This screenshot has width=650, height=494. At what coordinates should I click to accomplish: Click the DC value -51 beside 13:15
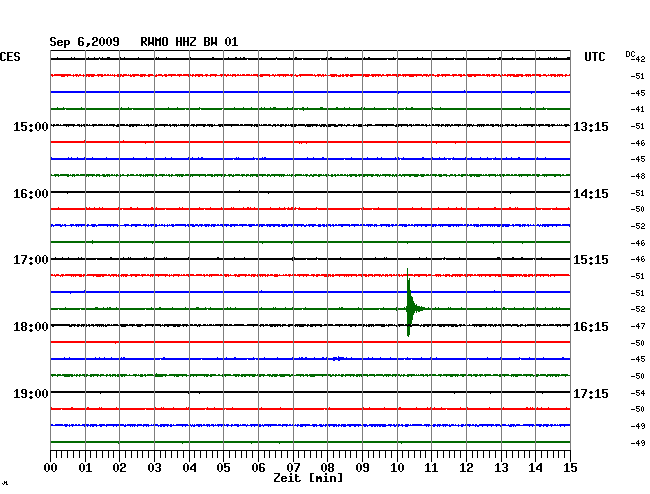638,126
